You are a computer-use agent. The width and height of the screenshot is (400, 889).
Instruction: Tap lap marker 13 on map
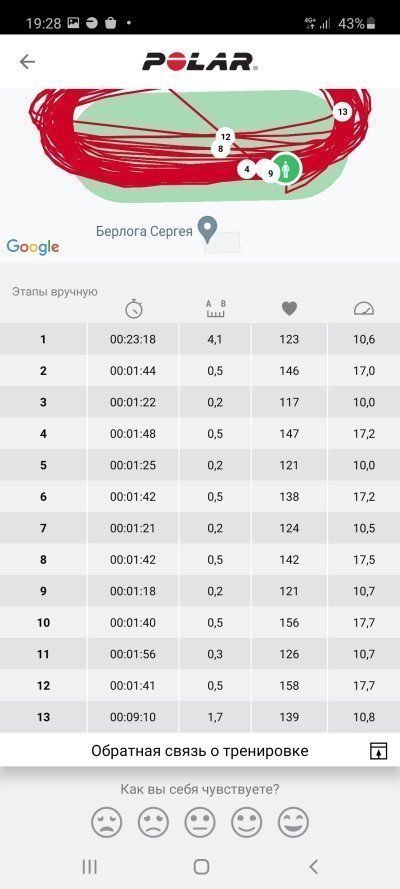(x=342, y=112)
